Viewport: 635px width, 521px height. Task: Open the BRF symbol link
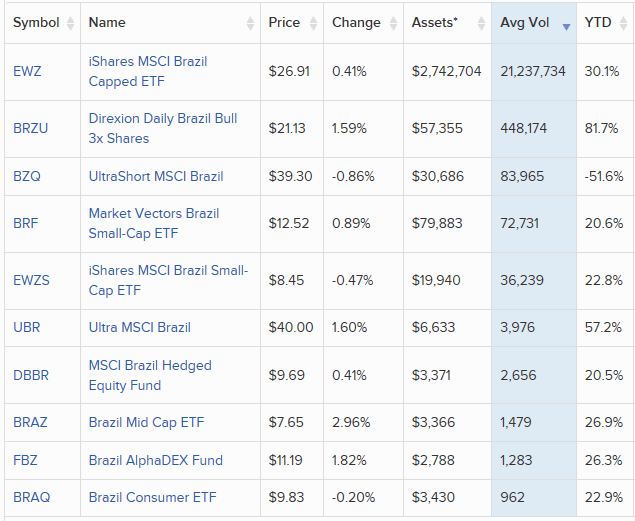point(26,223)
